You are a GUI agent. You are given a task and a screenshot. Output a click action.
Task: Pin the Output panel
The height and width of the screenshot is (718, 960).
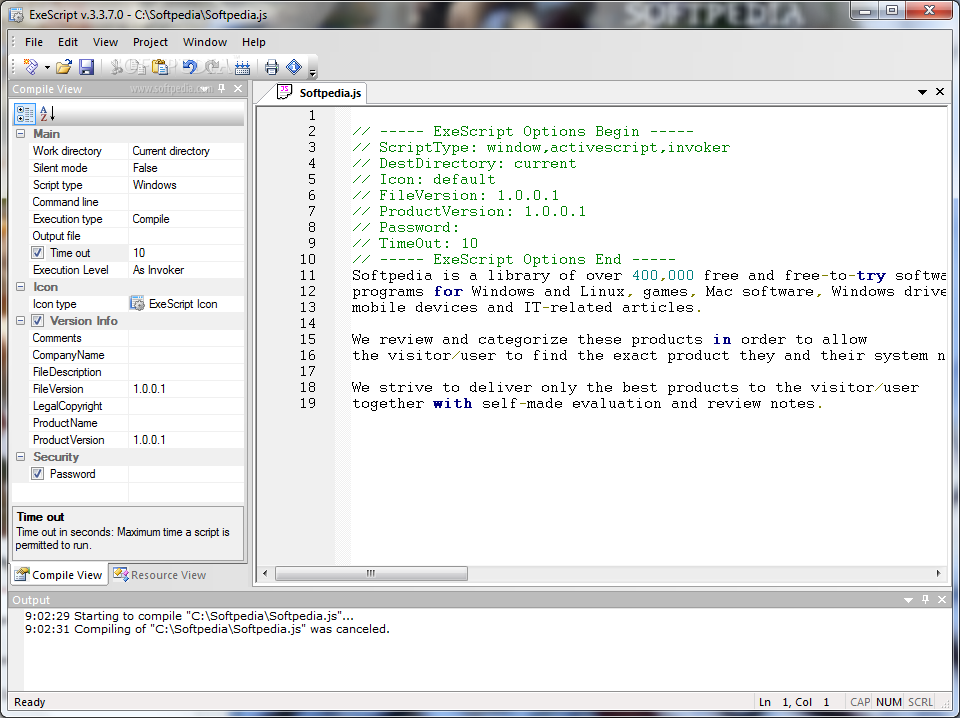925,599
